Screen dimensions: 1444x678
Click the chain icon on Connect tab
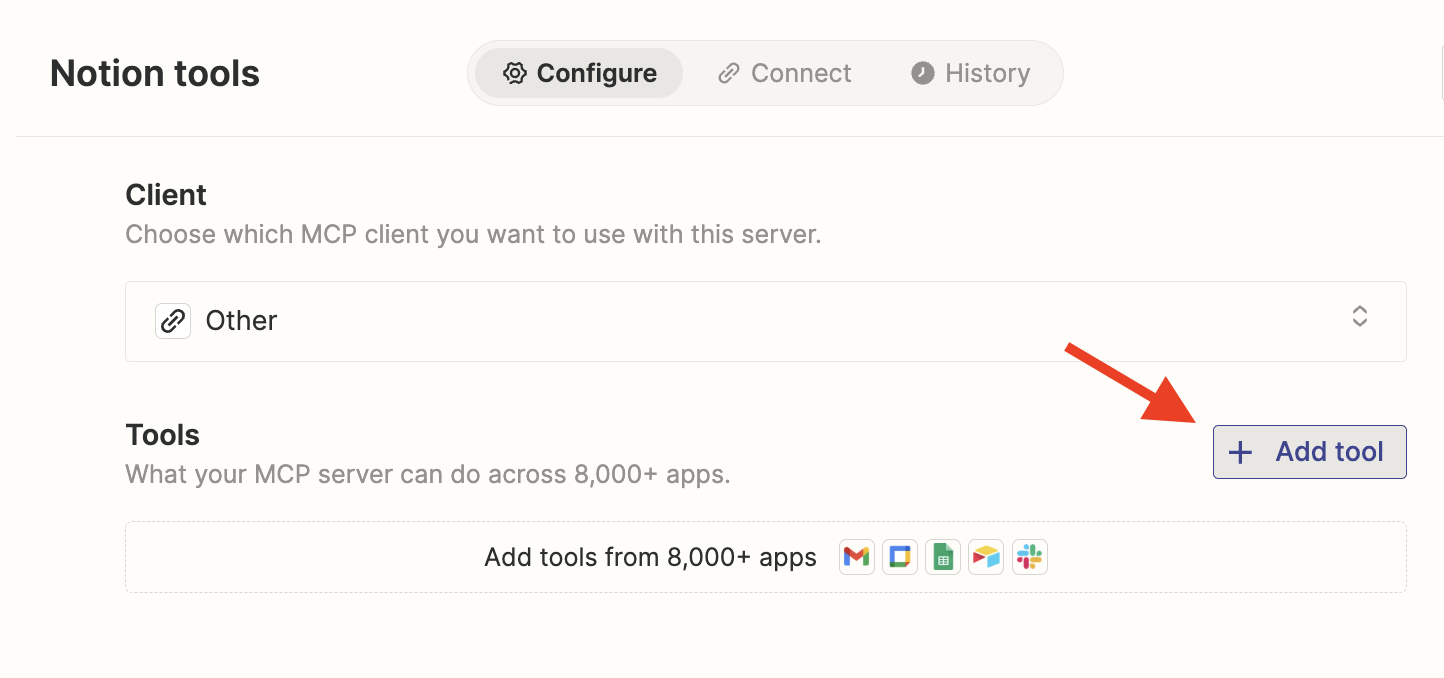click(729, 73)
